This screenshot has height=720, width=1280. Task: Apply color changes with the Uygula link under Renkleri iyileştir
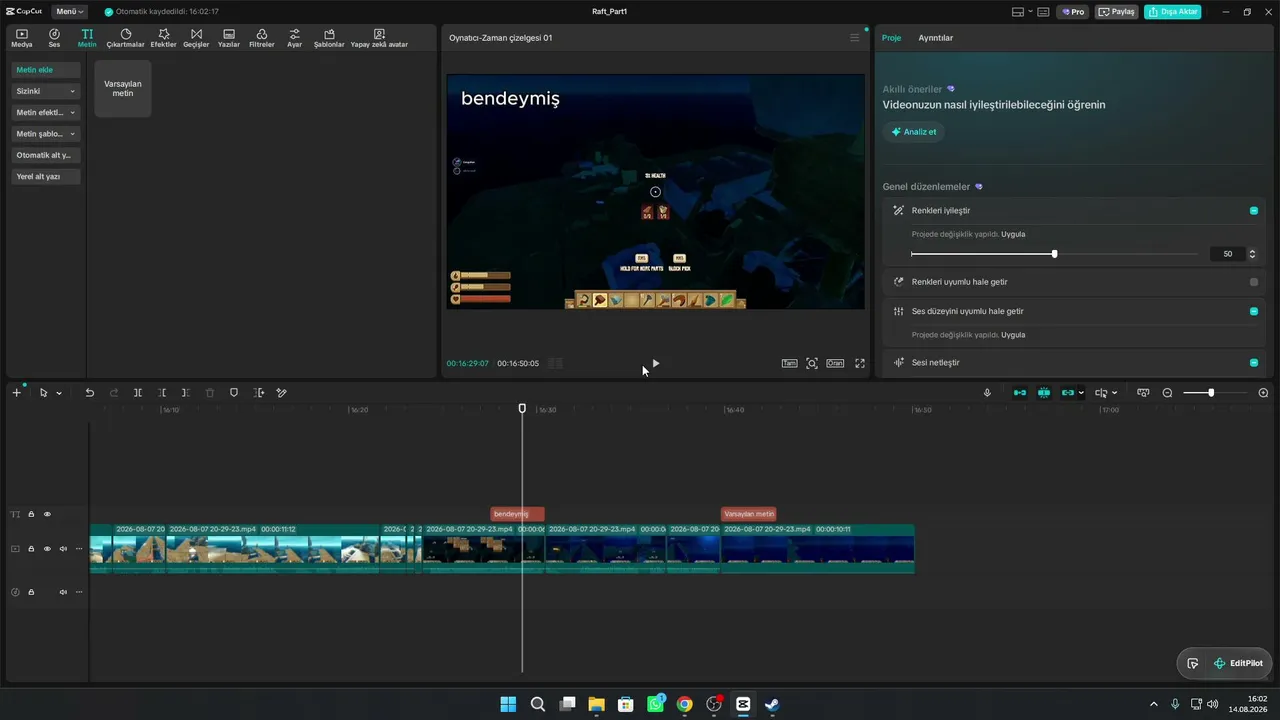click(1013, 234)
